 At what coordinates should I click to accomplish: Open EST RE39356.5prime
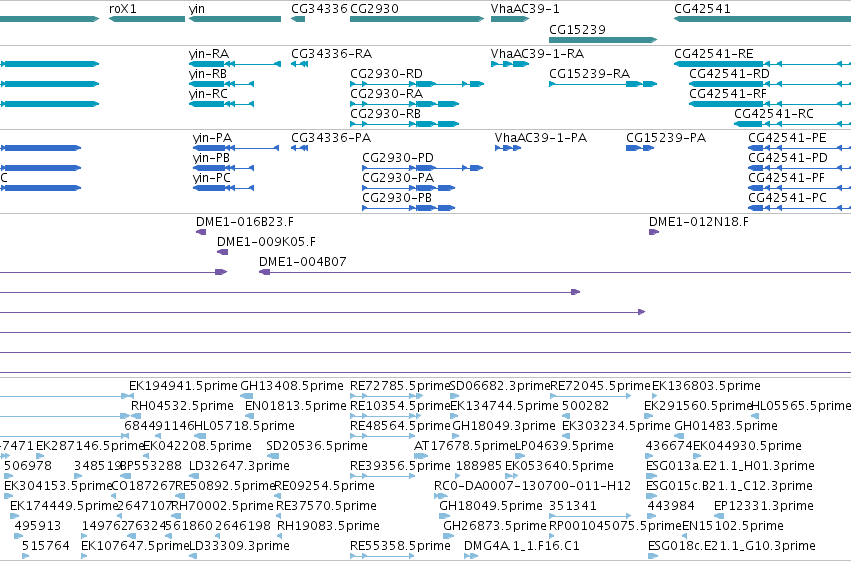pos(401,466)
